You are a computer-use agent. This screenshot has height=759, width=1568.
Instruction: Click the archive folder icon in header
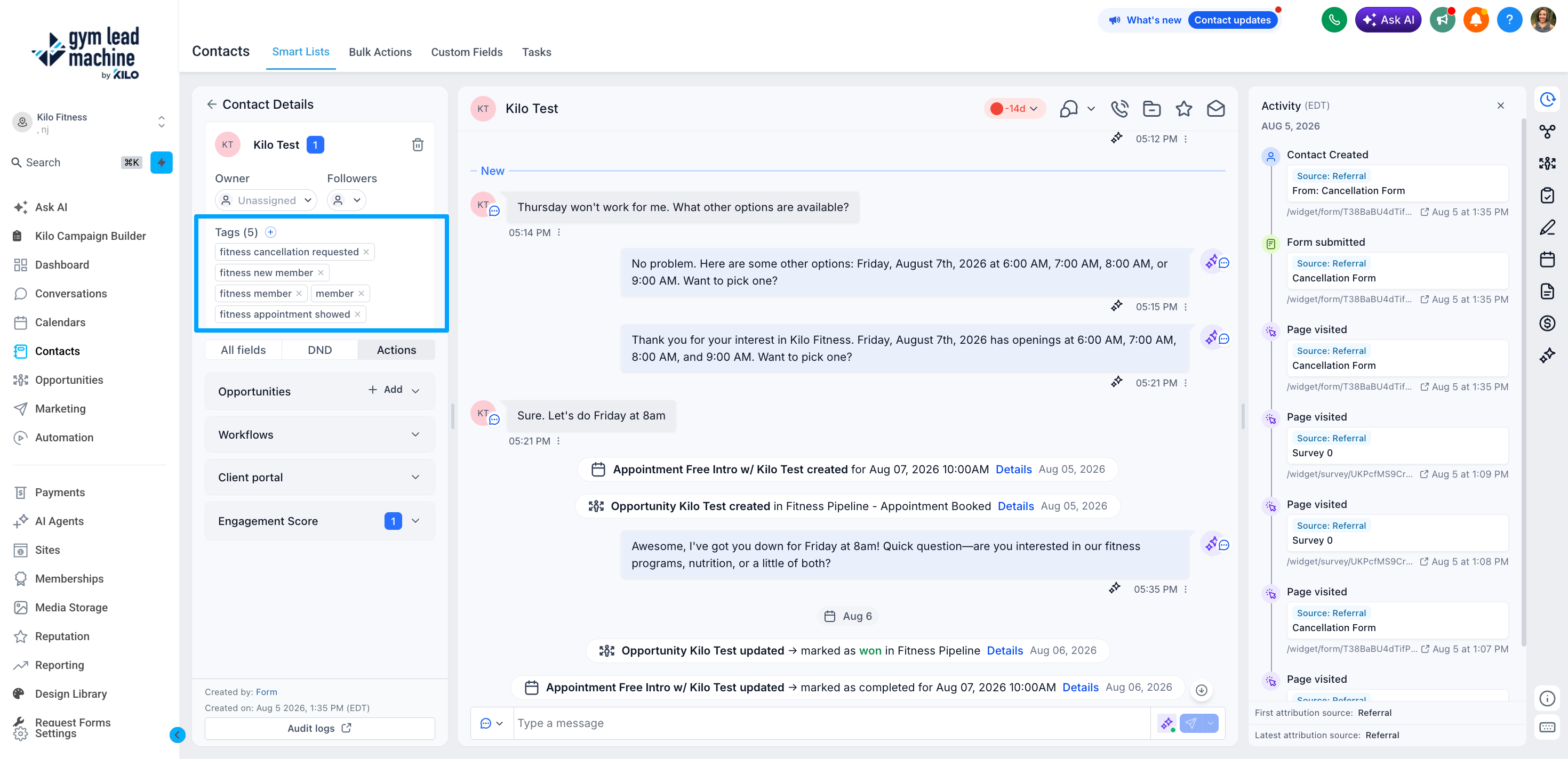[1151, 109]
